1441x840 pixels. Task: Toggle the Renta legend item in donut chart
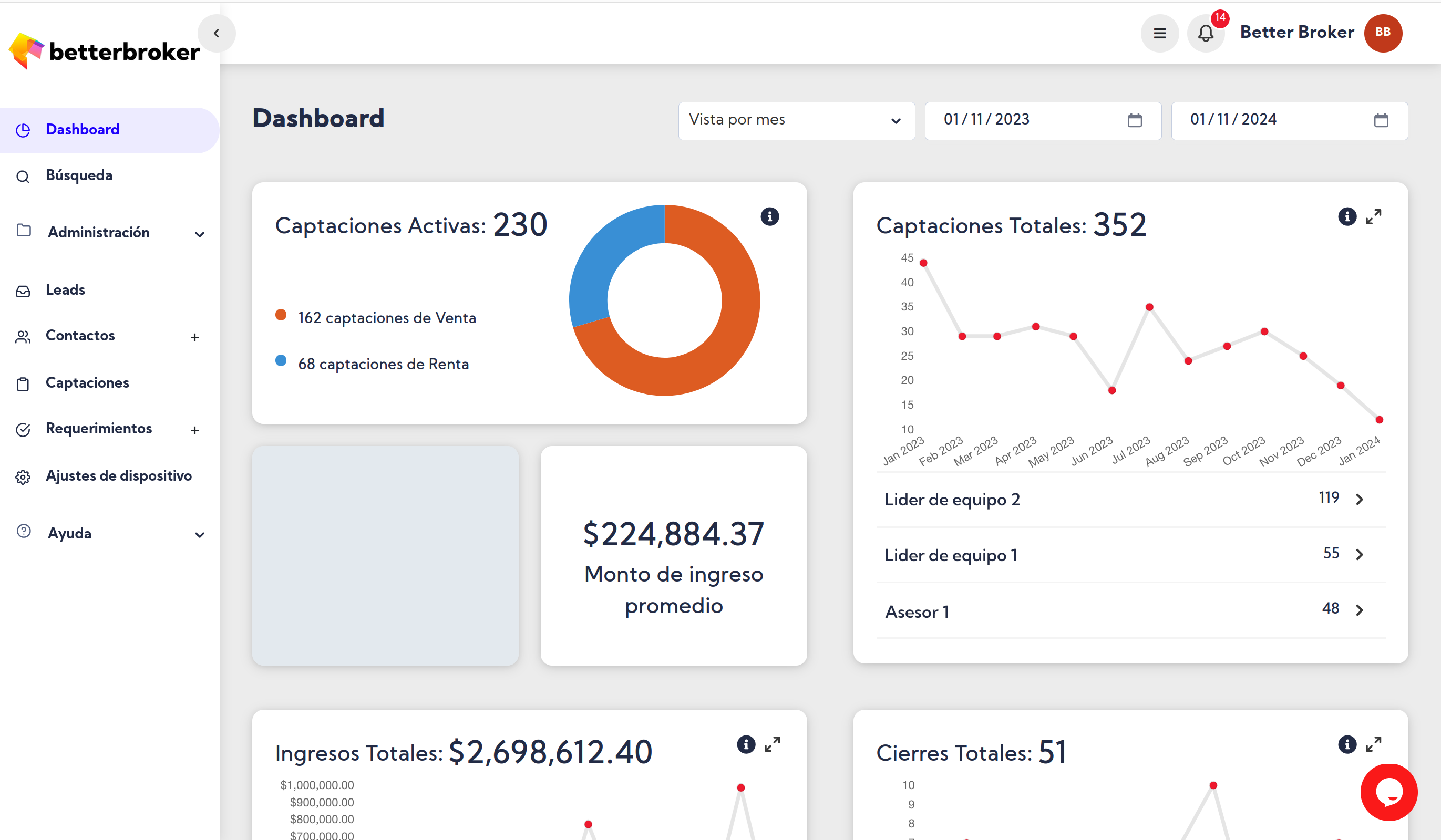[x=383, y=364]
